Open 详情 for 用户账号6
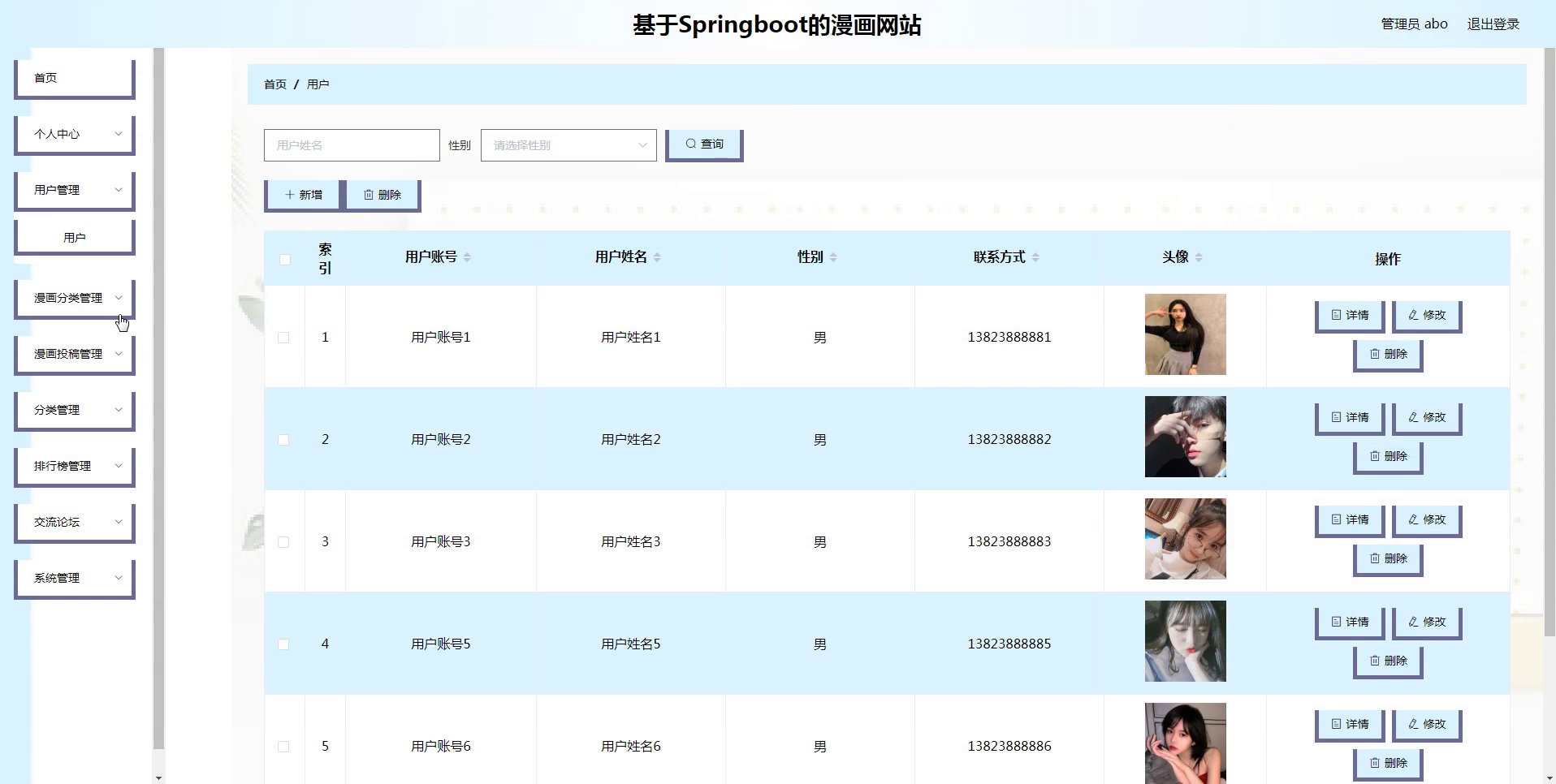 coord(1350,726)
